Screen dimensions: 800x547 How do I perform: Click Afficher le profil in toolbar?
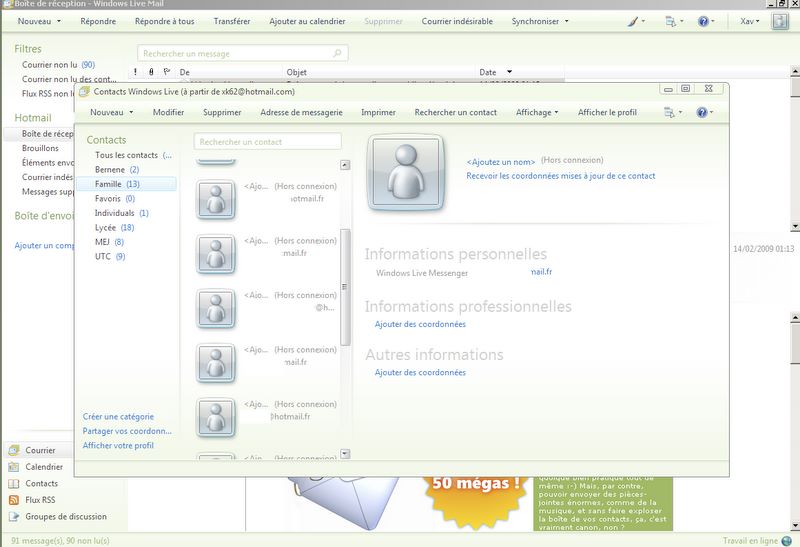point(607,112)
